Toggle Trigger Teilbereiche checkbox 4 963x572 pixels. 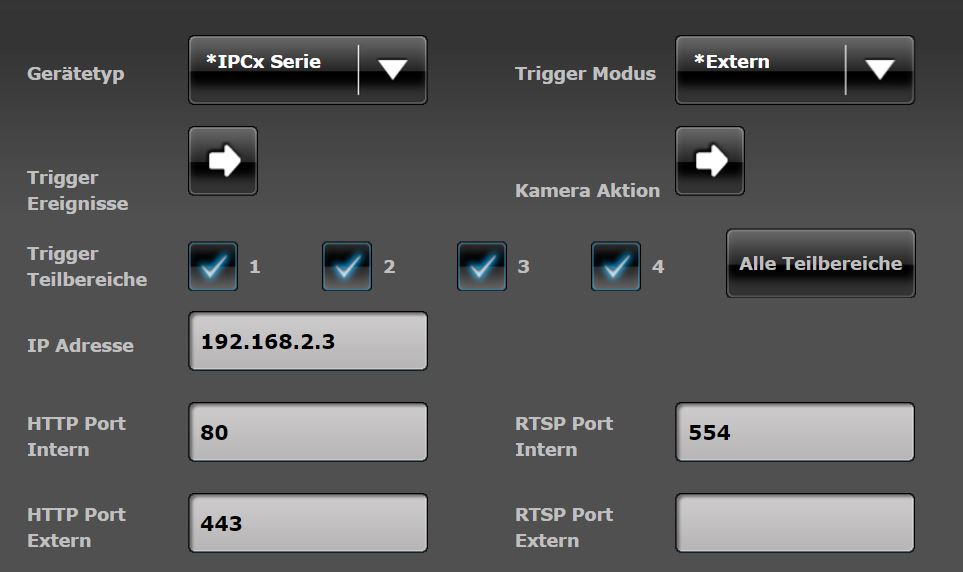click(616, 266)
